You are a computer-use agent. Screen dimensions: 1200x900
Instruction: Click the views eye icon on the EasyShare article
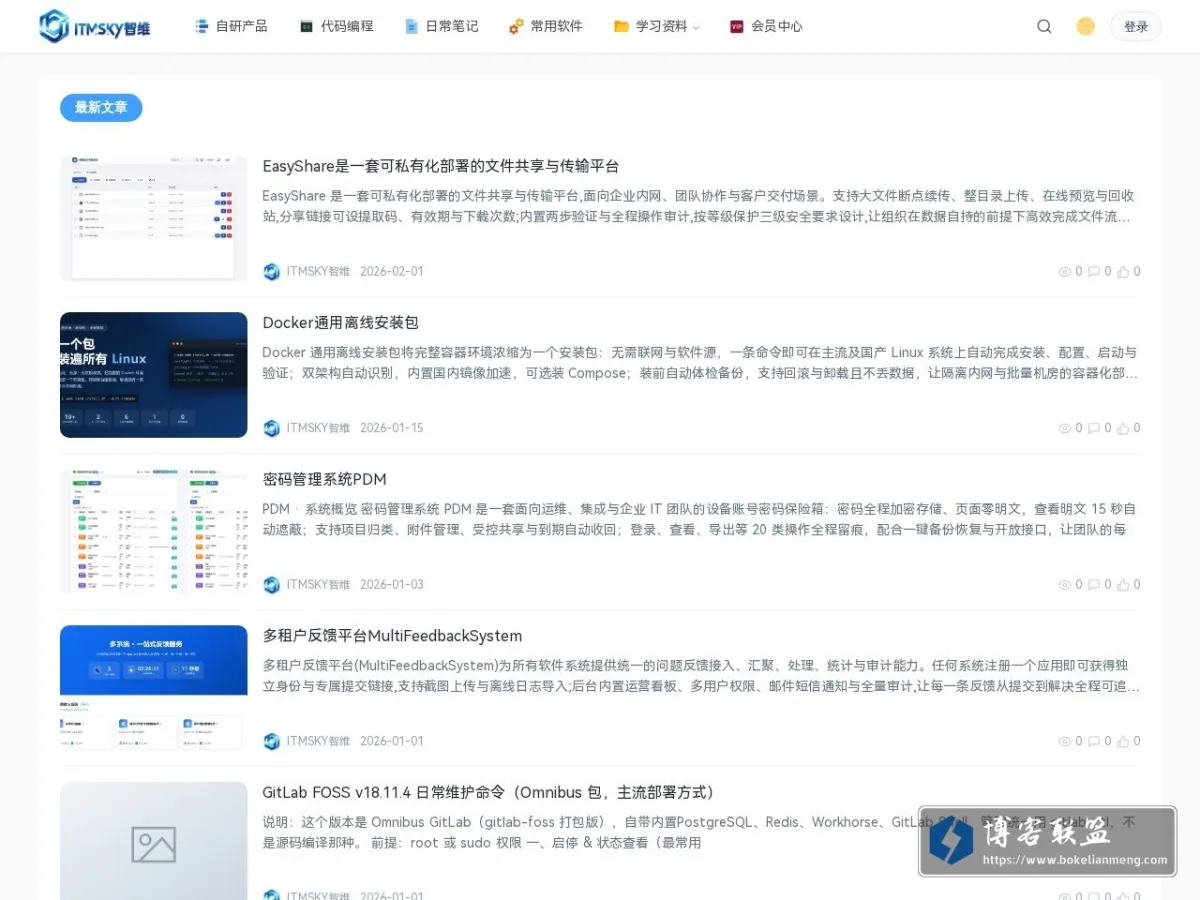(x=1064, y=272)
